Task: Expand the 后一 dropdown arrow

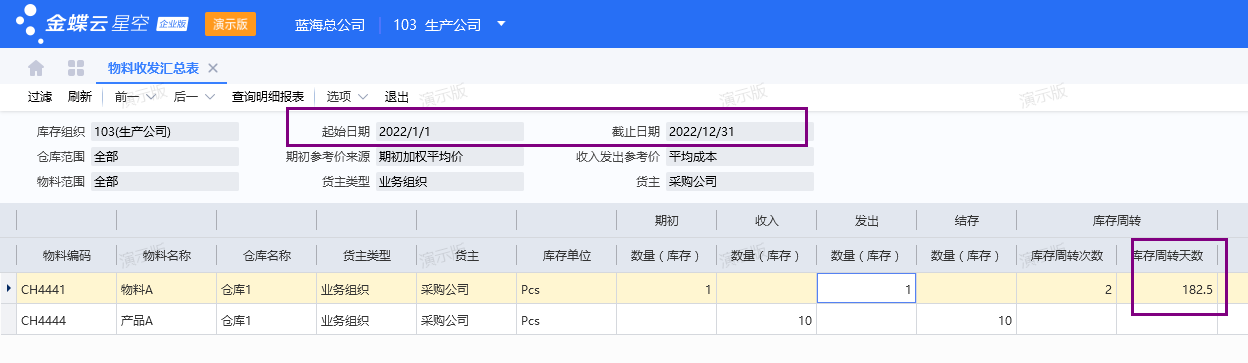Action: (210, 97)
